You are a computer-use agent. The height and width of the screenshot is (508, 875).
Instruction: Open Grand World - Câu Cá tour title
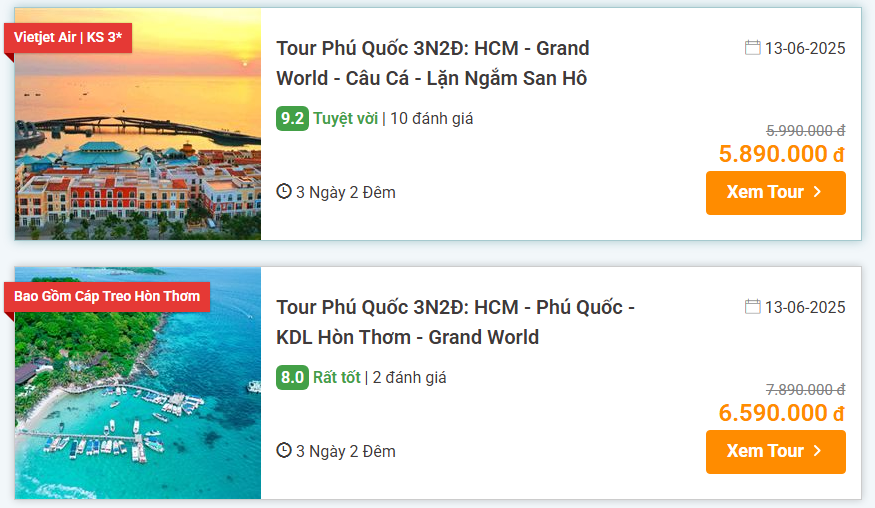click(432, 63)
